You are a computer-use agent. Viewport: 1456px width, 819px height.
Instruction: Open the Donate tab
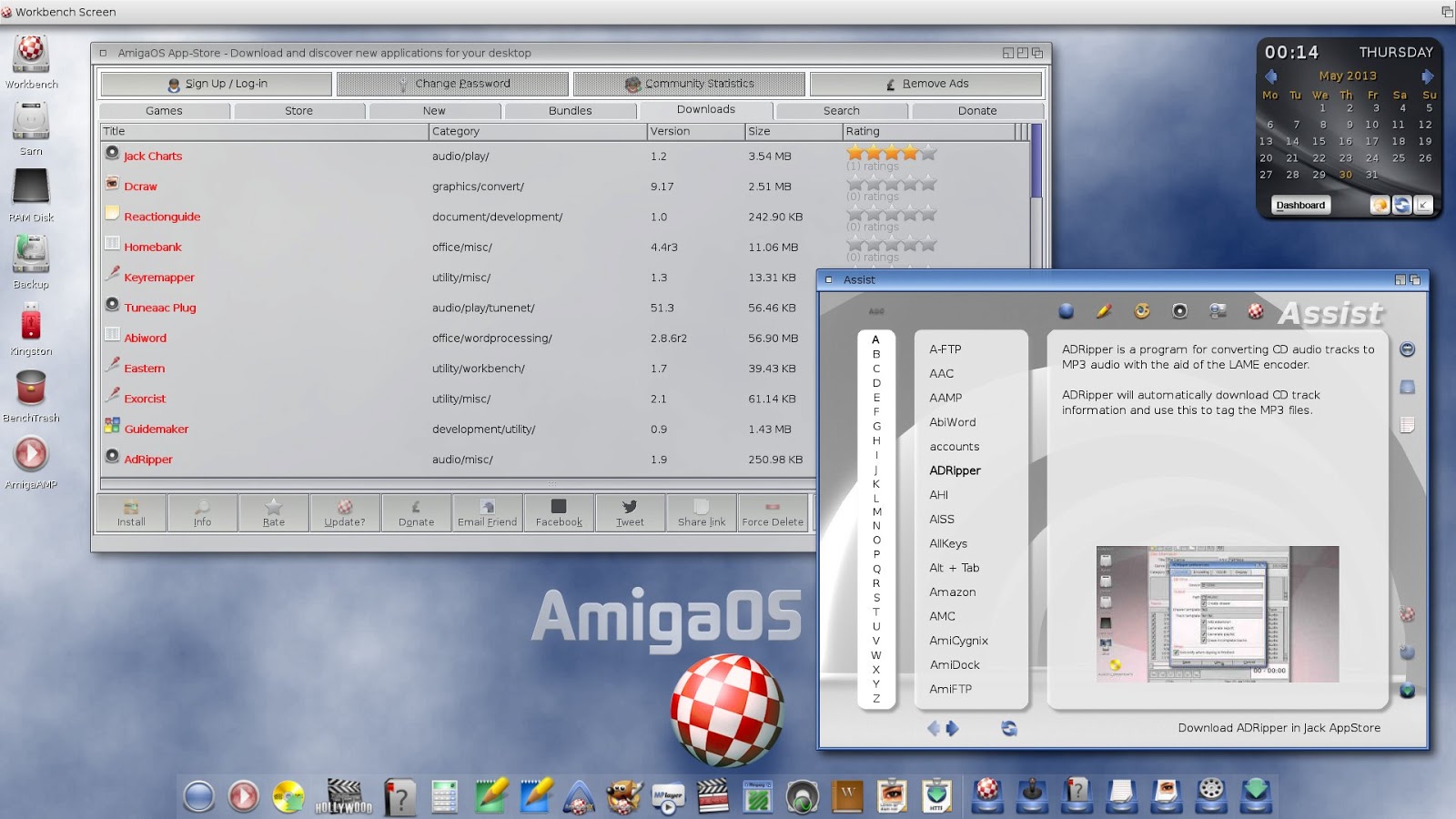(977, 111)
